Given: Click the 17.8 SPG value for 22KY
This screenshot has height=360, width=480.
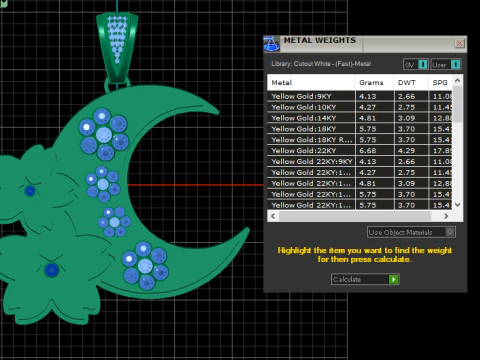Looking at the screenshot, I should pos(442,151).
